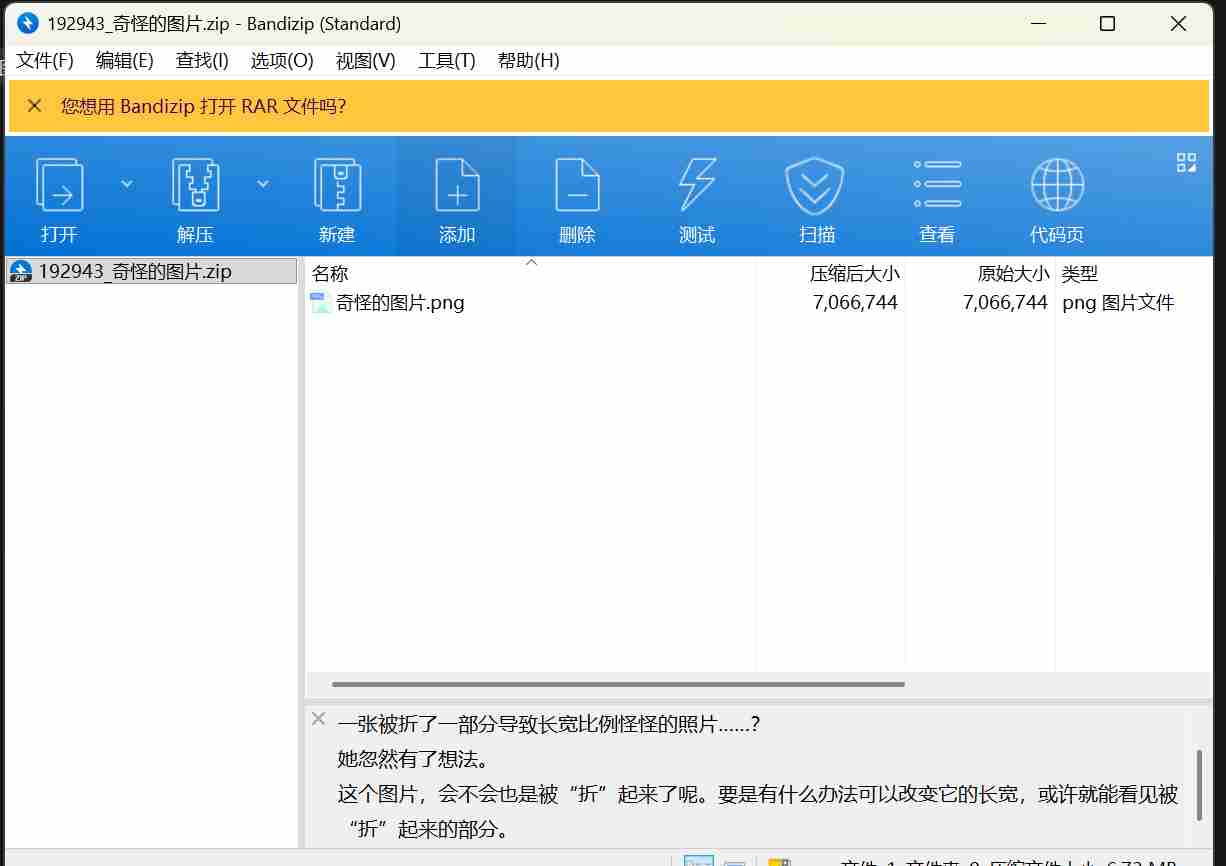
Task: Click the 代码页 (Code page) globe icon
Action: [x=1057, y=198]
